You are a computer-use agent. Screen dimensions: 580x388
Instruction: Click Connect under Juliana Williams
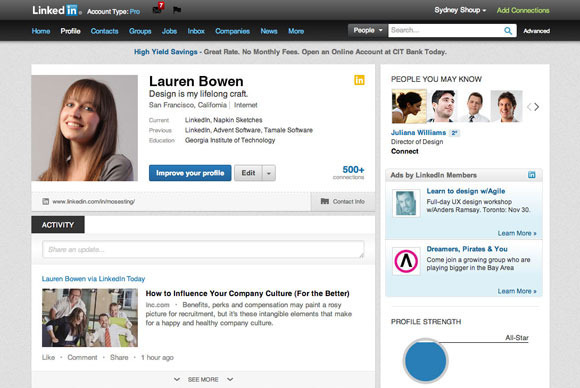tap(405, 151)
